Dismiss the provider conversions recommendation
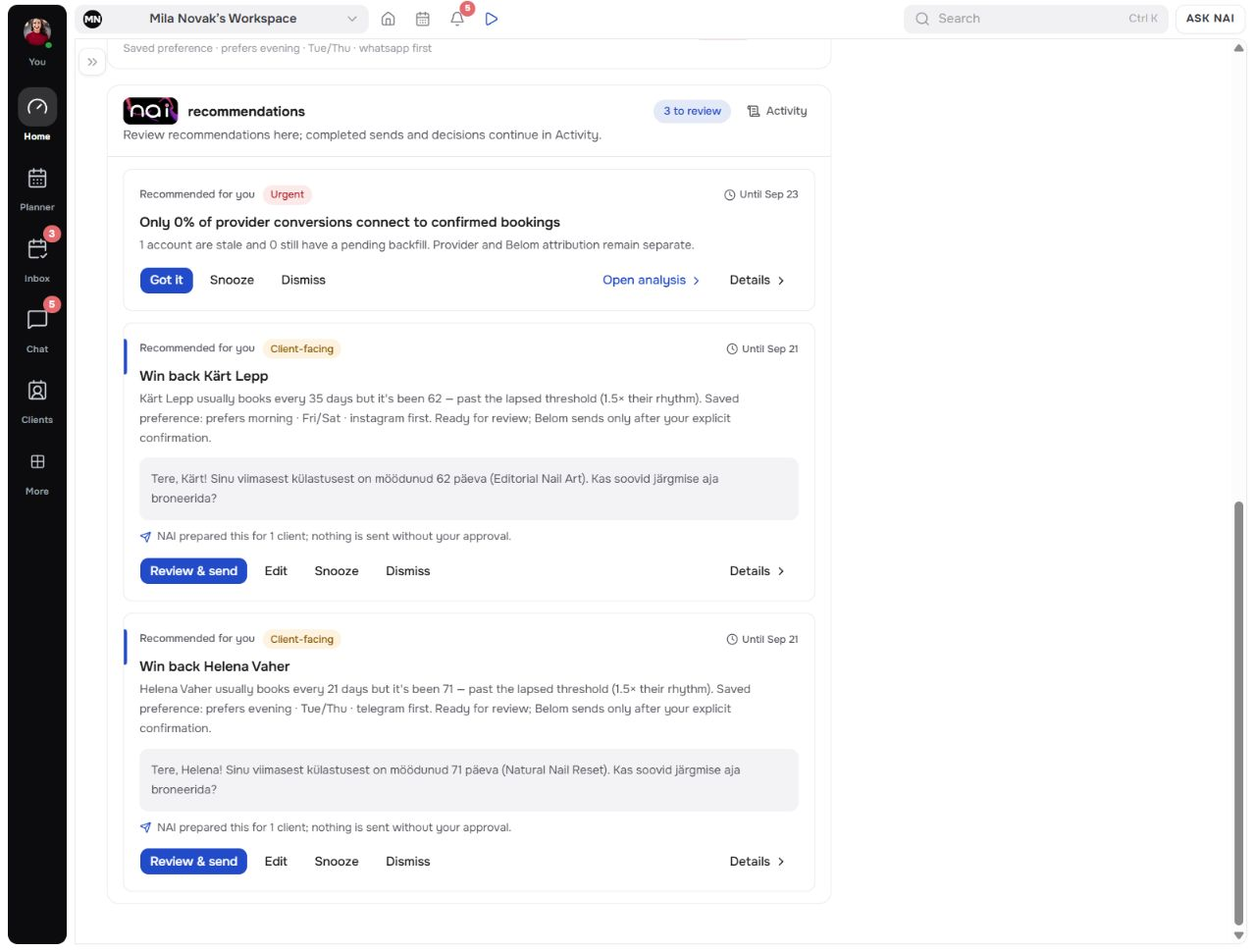 point(303,280)
